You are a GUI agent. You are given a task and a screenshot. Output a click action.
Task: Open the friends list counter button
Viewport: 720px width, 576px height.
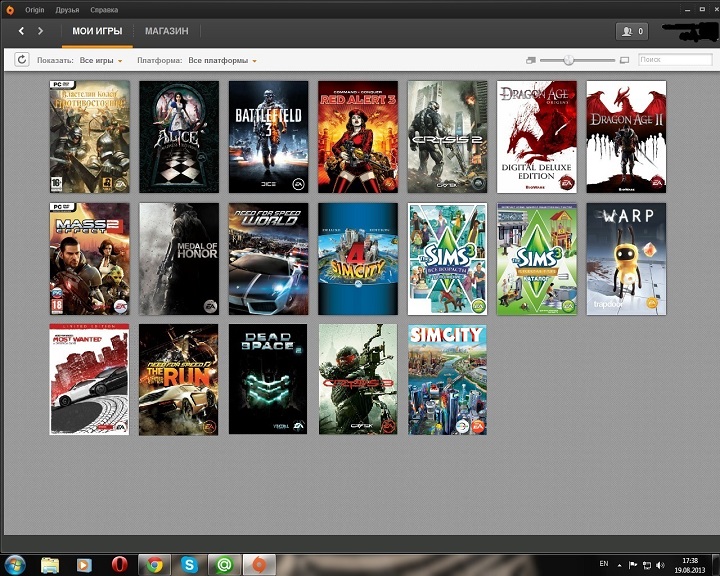632,31
